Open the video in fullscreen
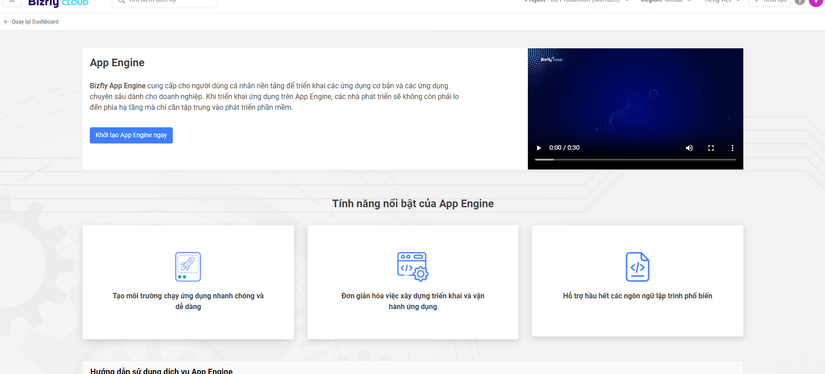This screenshot has width=825, height=374. pos(711,148)
